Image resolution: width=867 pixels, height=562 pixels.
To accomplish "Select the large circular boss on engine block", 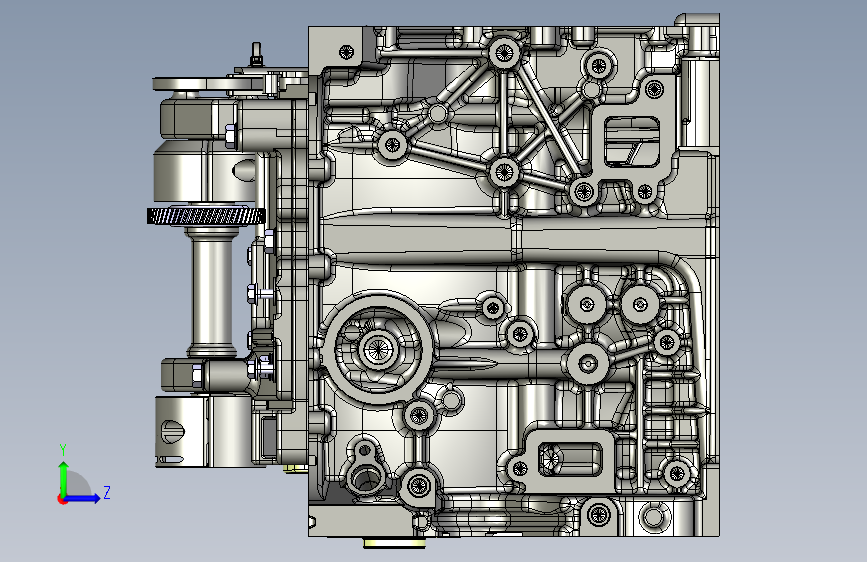I will [x=377, y=350].
